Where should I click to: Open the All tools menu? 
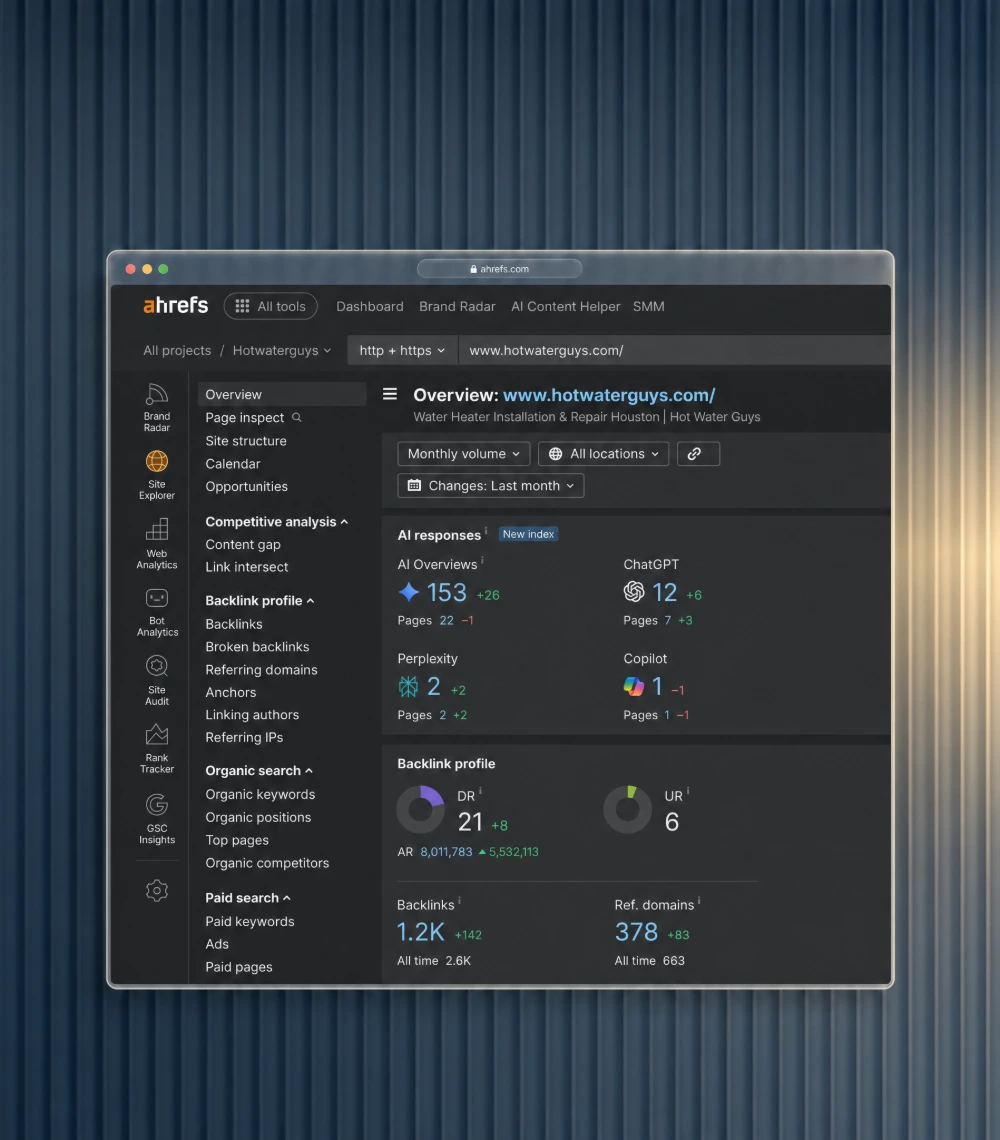click(x=271, y=306)
